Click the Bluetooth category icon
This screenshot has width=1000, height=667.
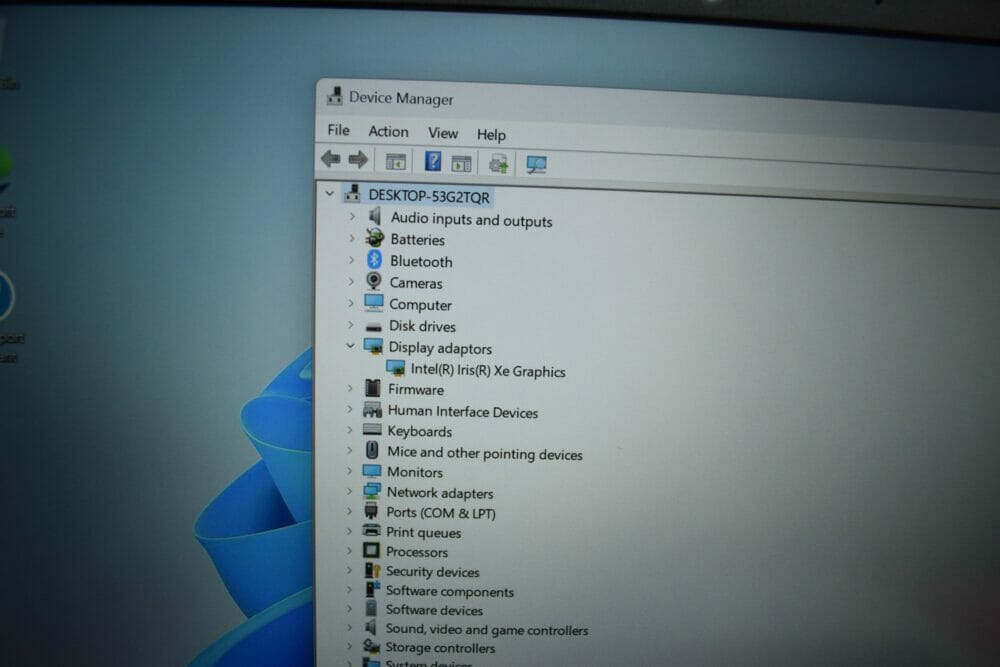coord(374,260)
